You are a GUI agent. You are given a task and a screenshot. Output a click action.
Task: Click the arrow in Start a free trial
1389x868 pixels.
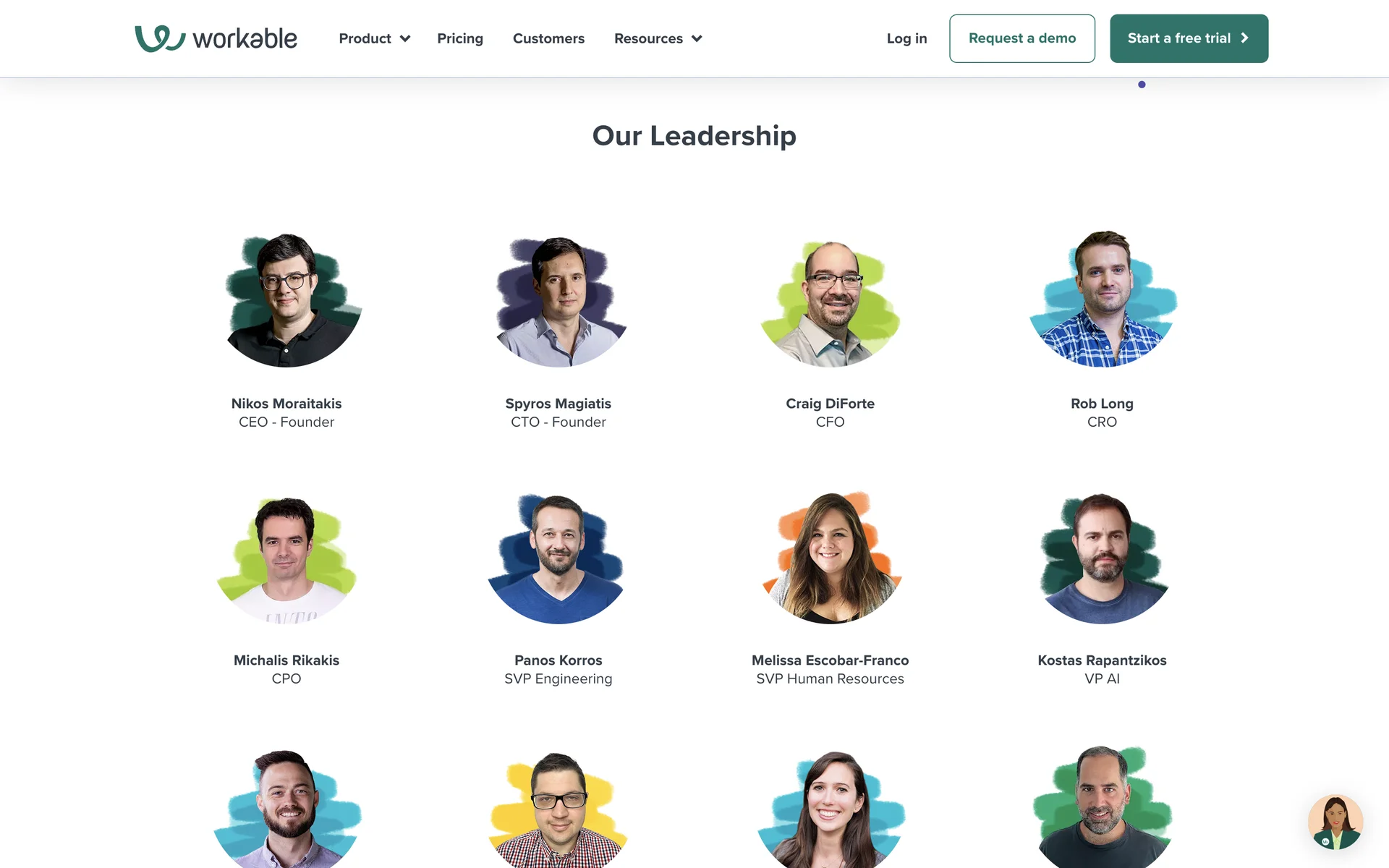tap(1245, 38)
